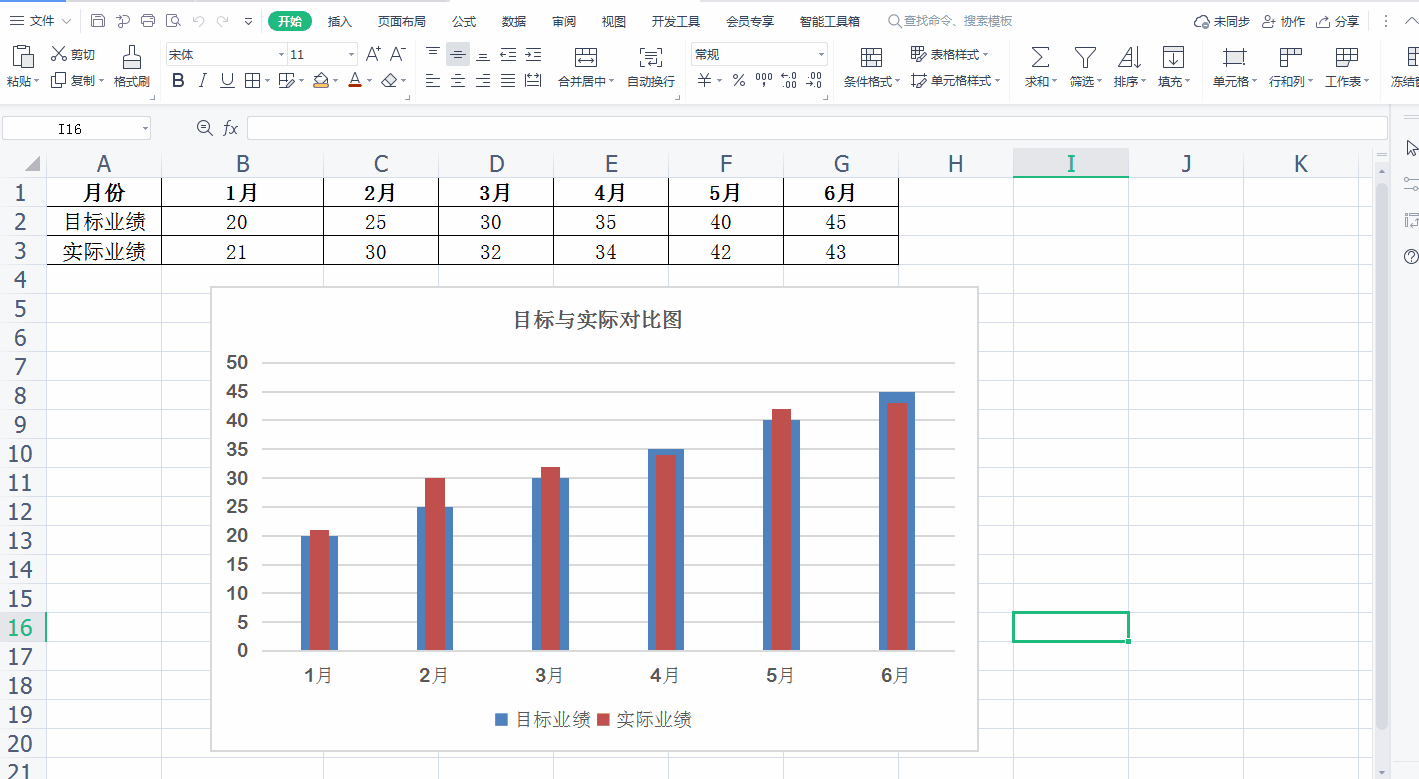Toggle align text left
1419x779 pixels.
432,80
